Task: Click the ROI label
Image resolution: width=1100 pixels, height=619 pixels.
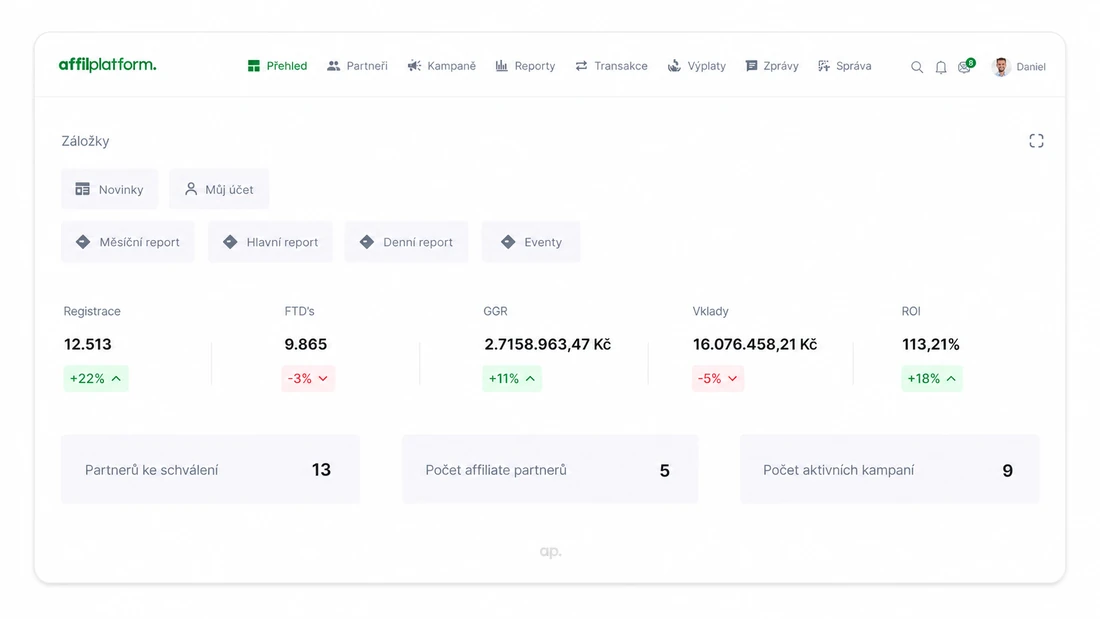Action: coord(911,311)
